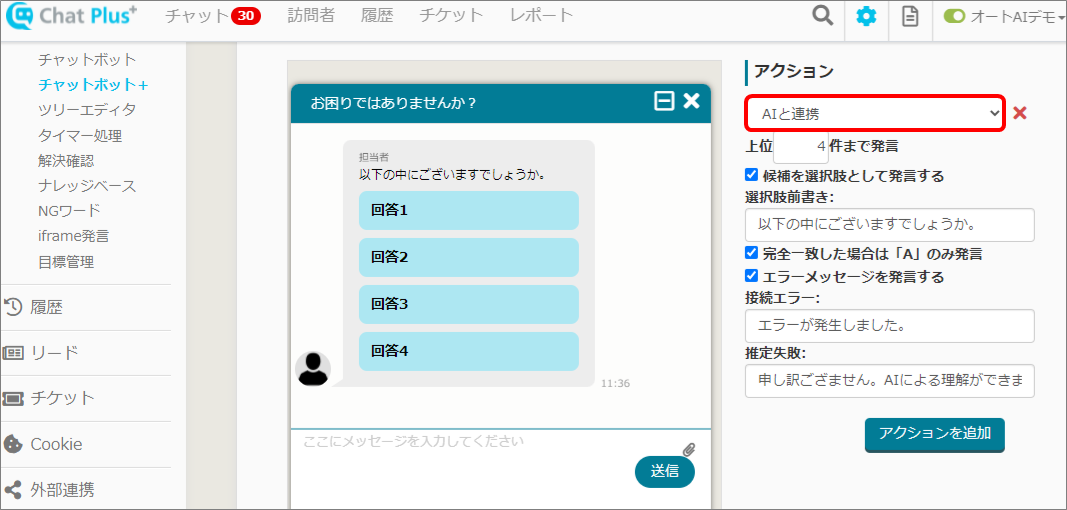Minimize the chat widget window

pos(664,101)
